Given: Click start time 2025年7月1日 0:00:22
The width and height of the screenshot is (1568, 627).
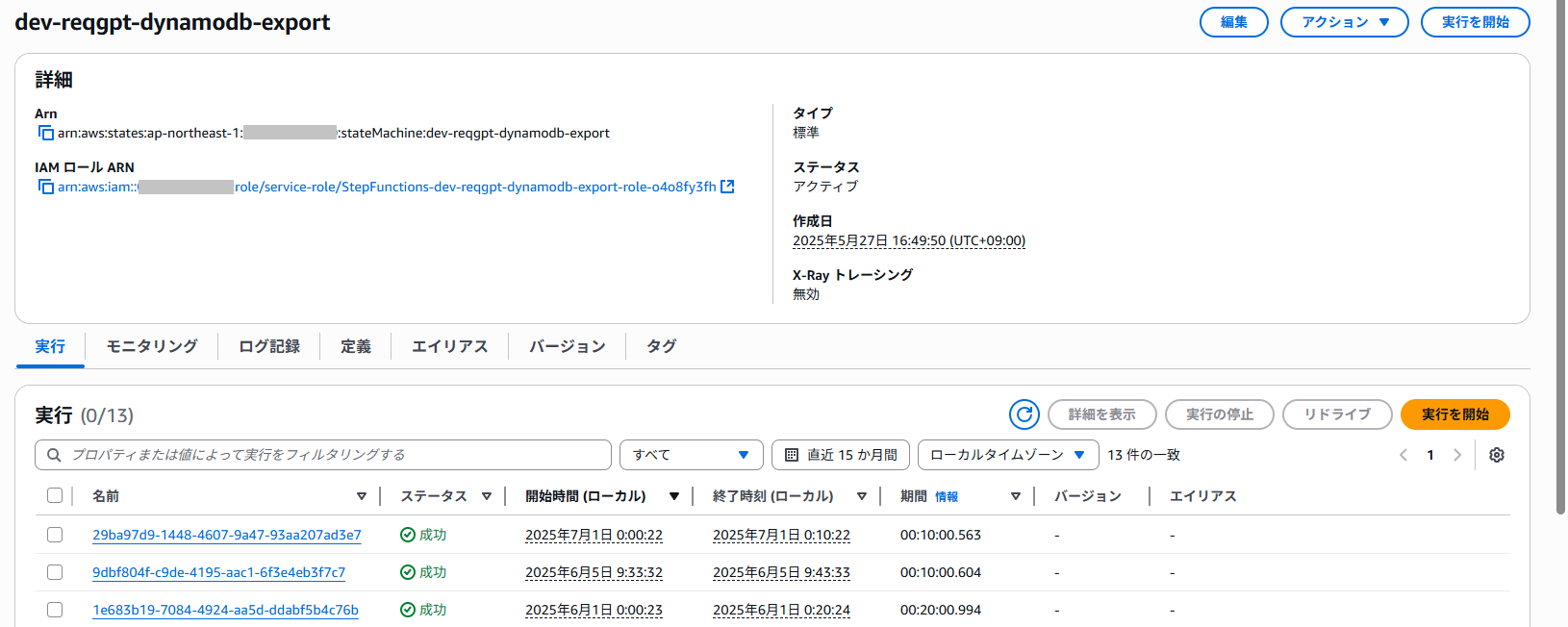Looking at the screenshot, I should (x=594, y=535).
